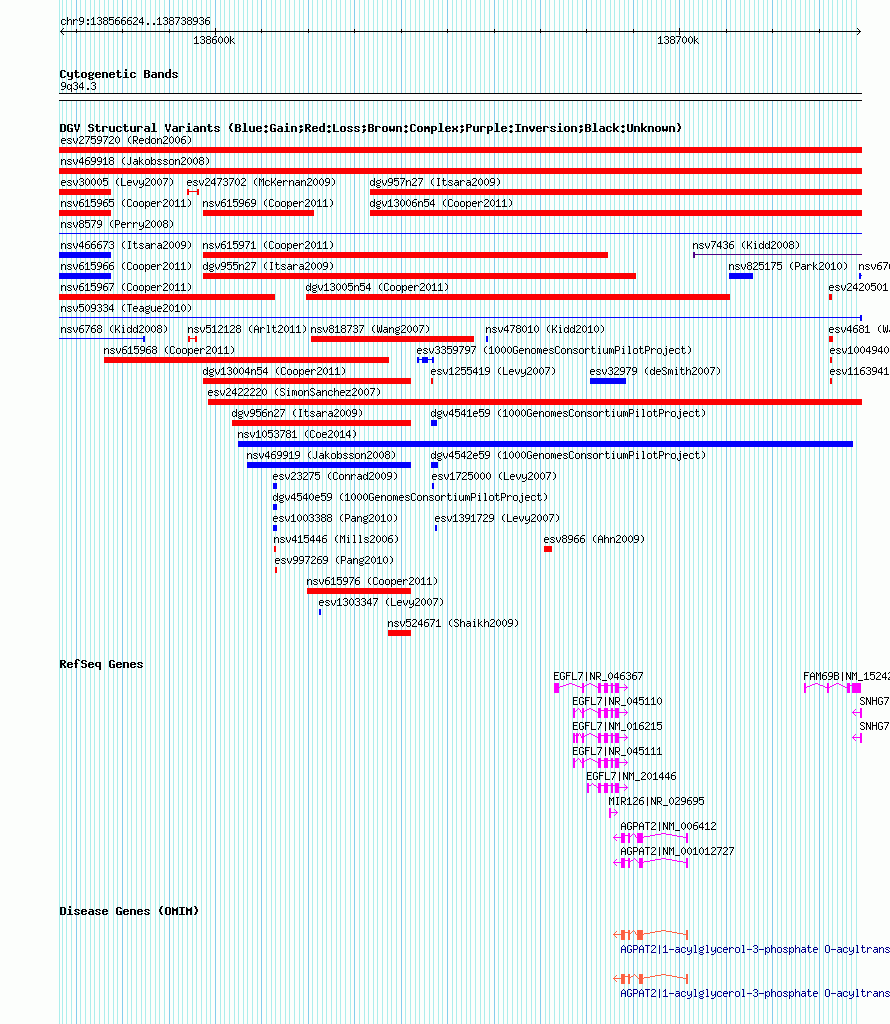890x1024 pixels.
Task: Click nsv615967 (Cooper2011) label
Action: click(x=126, y=287)
